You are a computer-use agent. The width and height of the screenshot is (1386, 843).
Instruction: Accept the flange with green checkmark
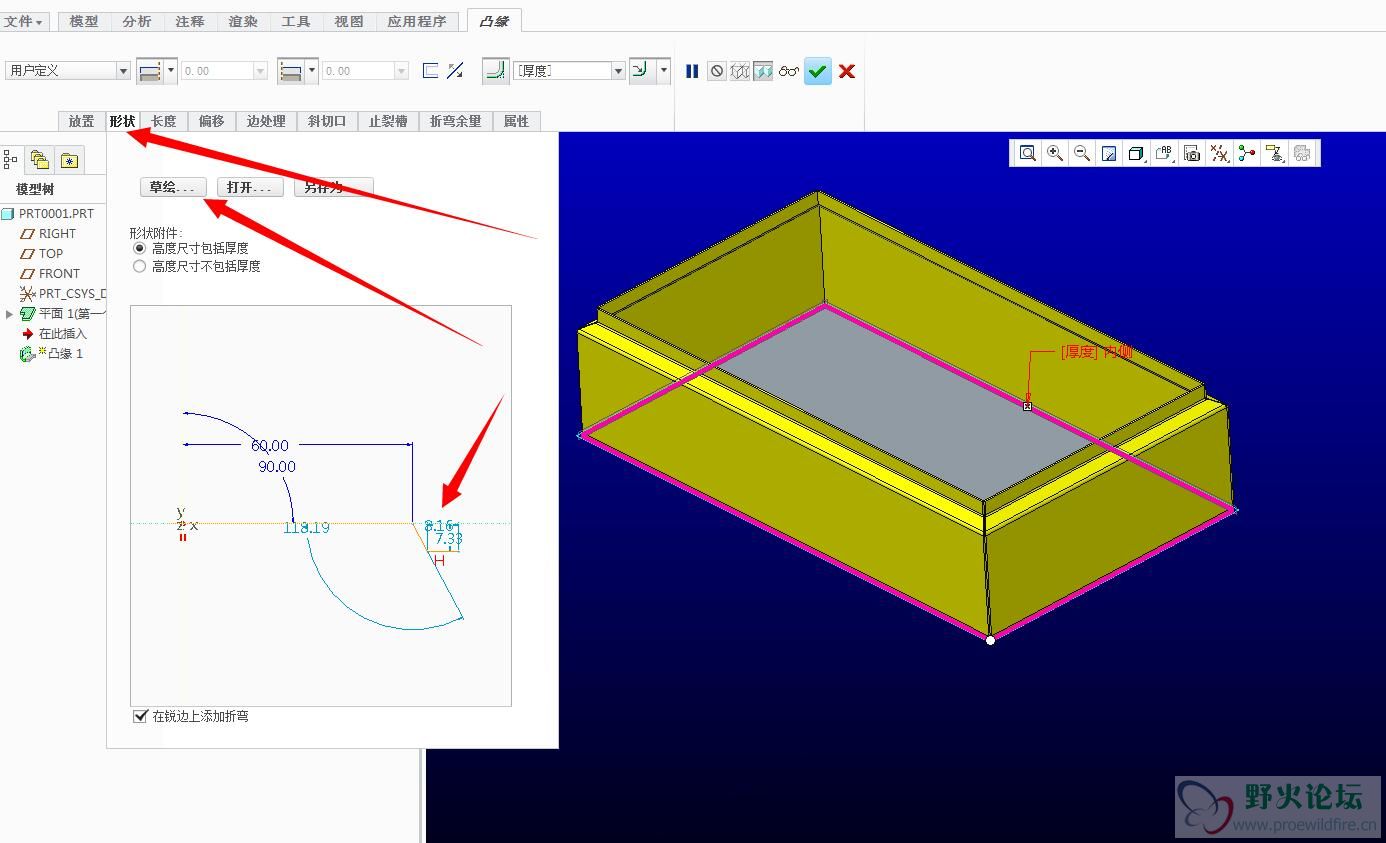point(818,71)
